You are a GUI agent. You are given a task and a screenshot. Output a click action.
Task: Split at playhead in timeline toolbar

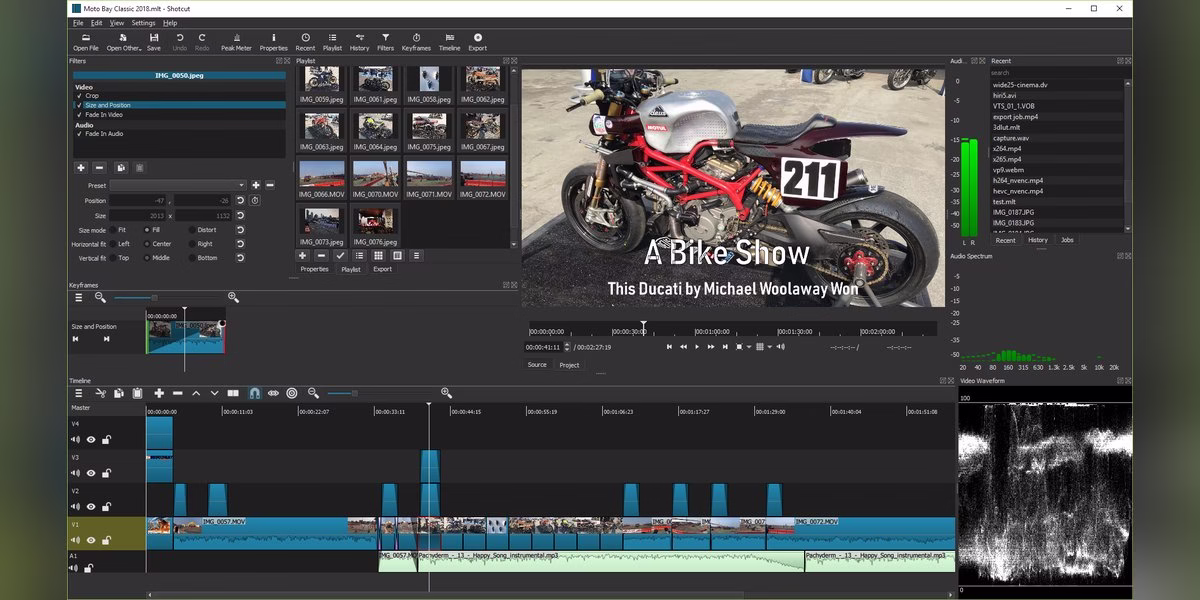tap(233, 393)
